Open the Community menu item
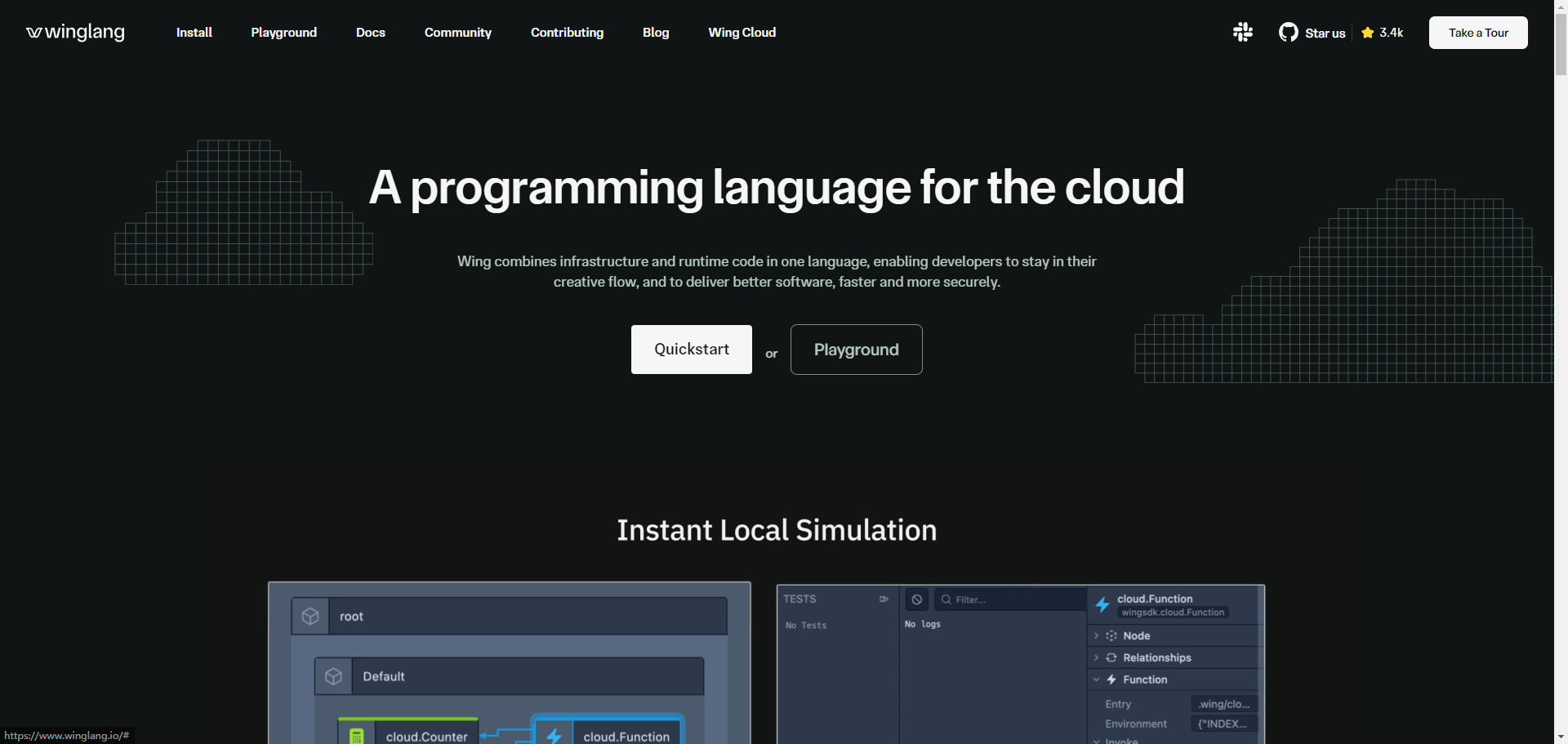Viewport: 1568px width, 744px height. coord(458,33)
